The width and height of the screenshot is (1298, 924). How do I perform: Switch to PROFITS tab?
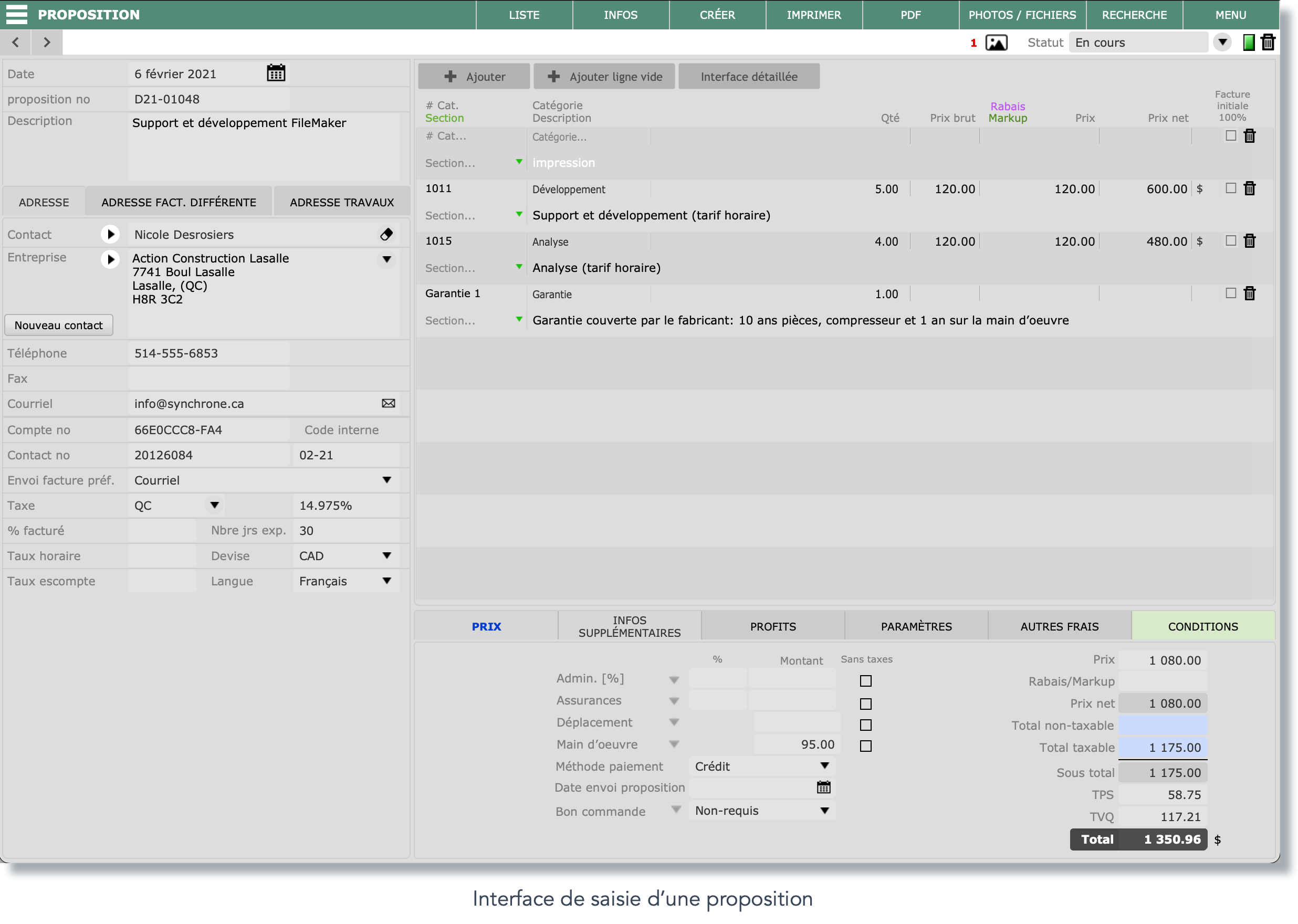pos(773,626)
